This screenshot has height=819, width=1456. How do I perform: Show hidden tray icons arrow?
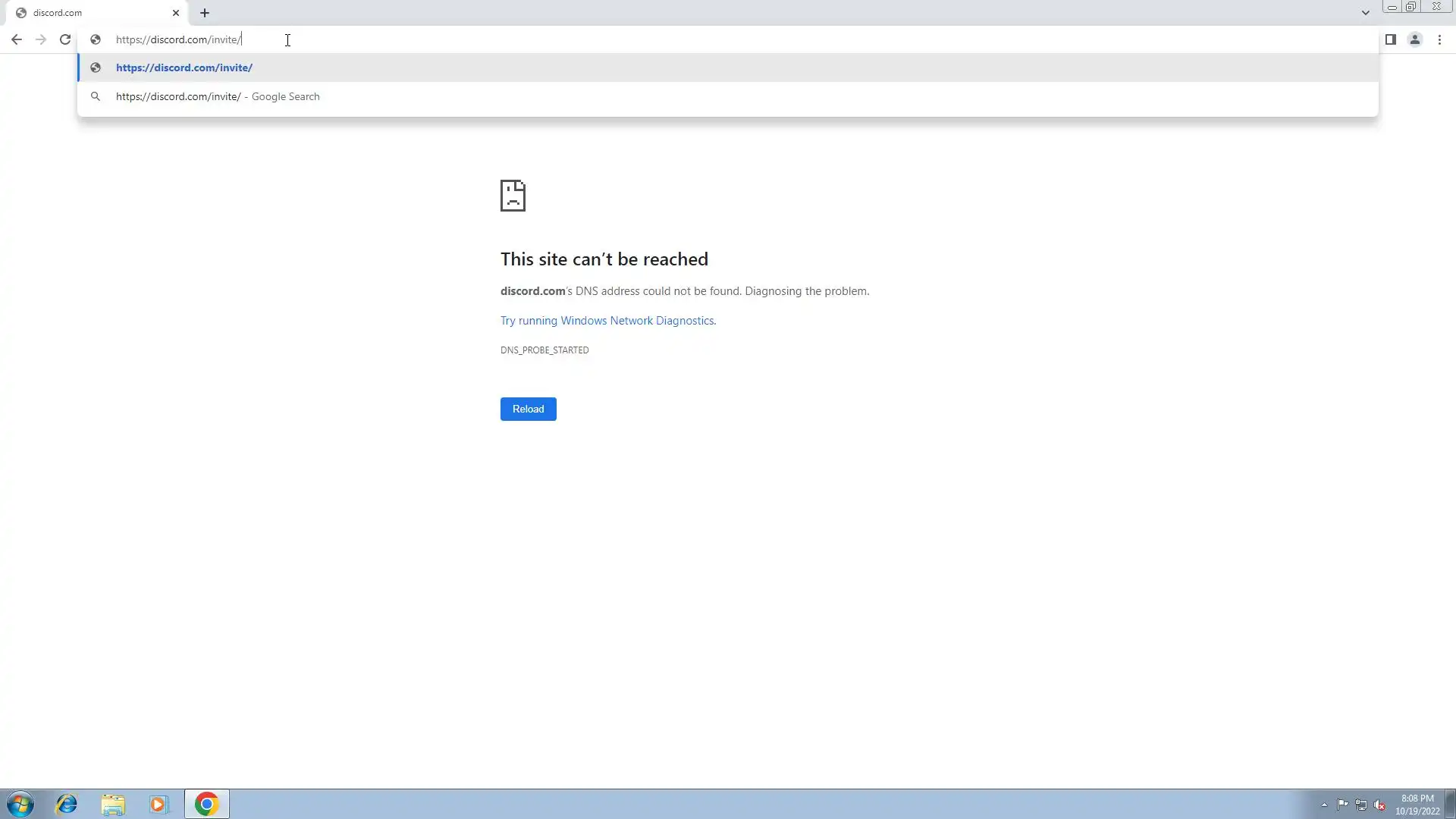[x=1324, y=805]
